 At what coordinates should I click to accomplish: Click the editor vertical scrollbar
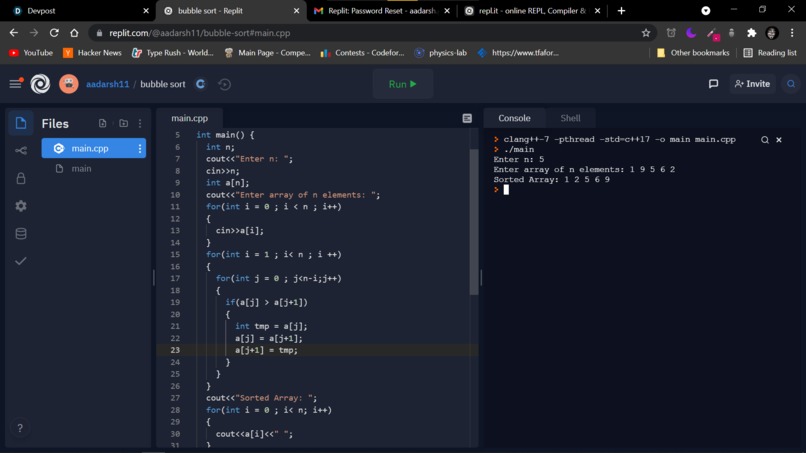point(473,221)
